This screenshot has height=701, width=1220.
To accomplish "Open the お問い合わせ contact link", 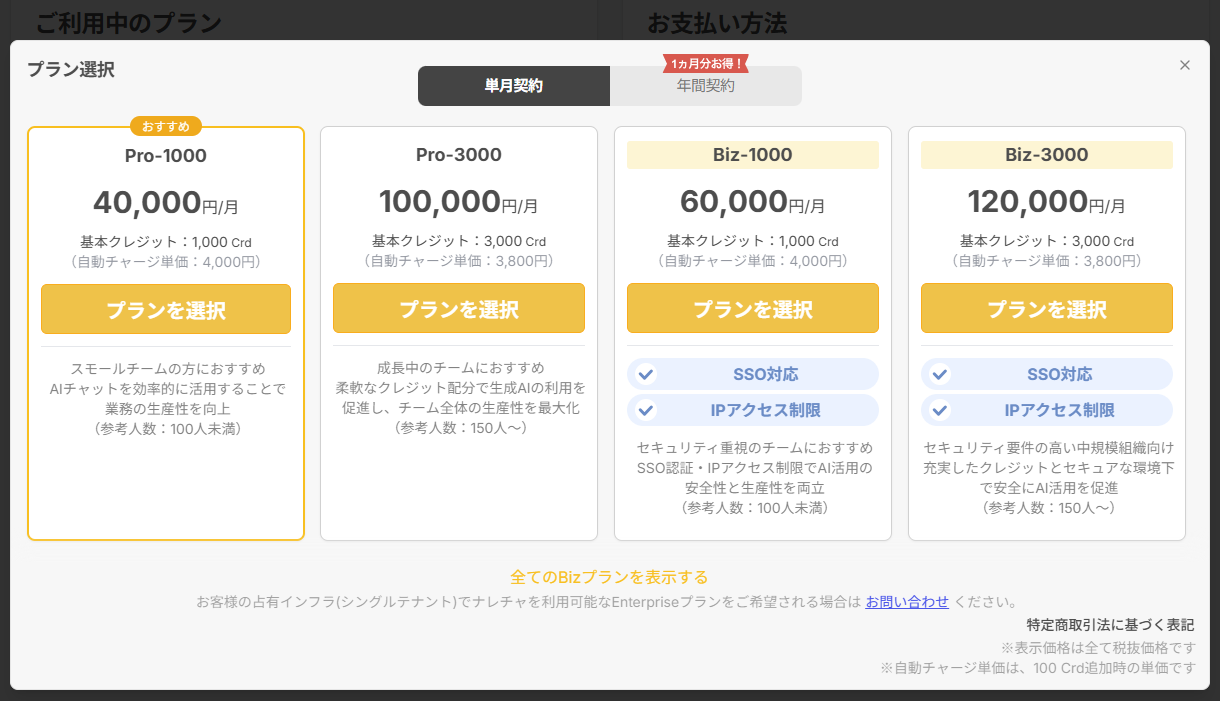I will coord(907,602).
